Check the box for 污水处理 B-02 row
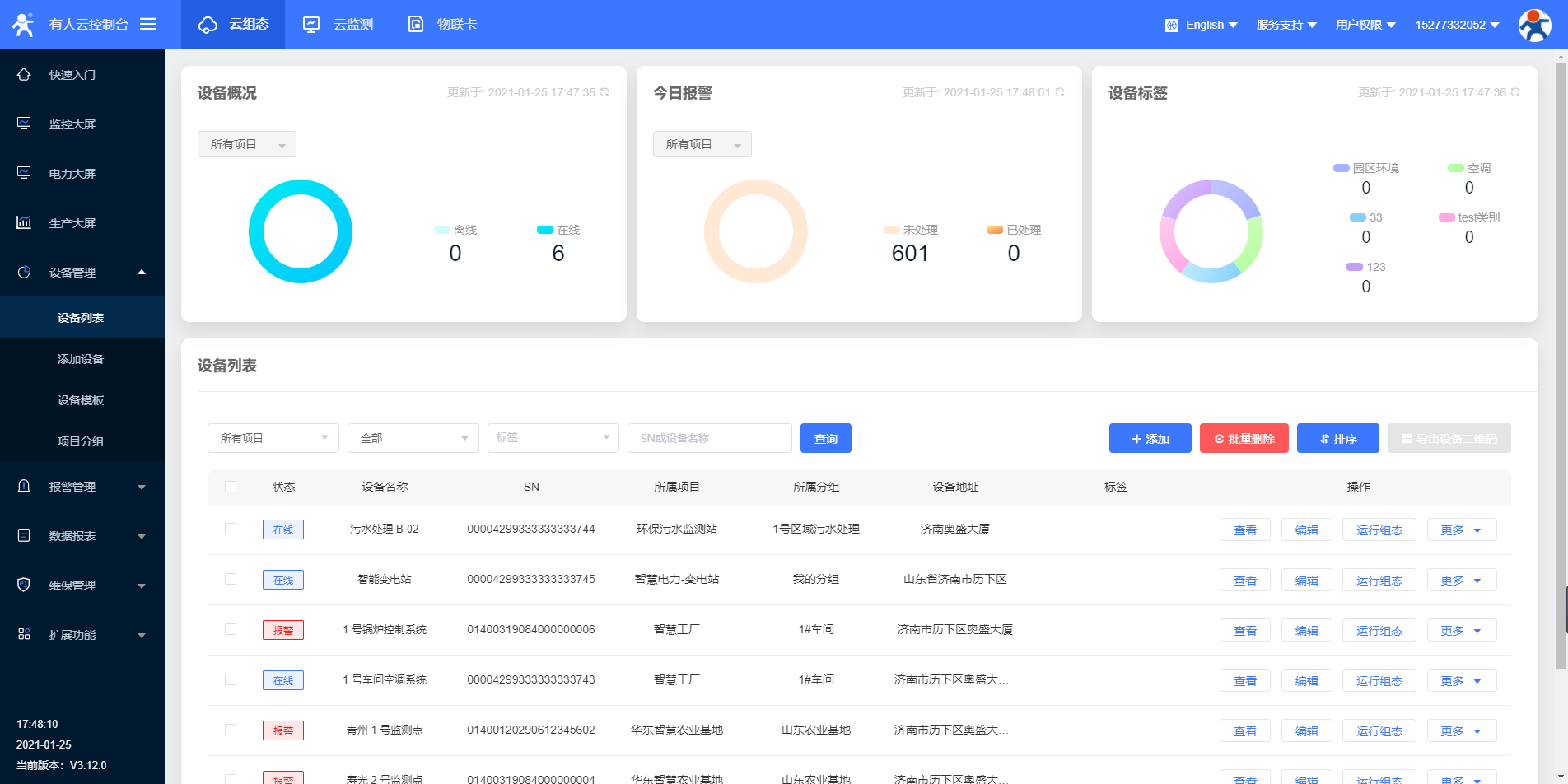 click(231, 529)
